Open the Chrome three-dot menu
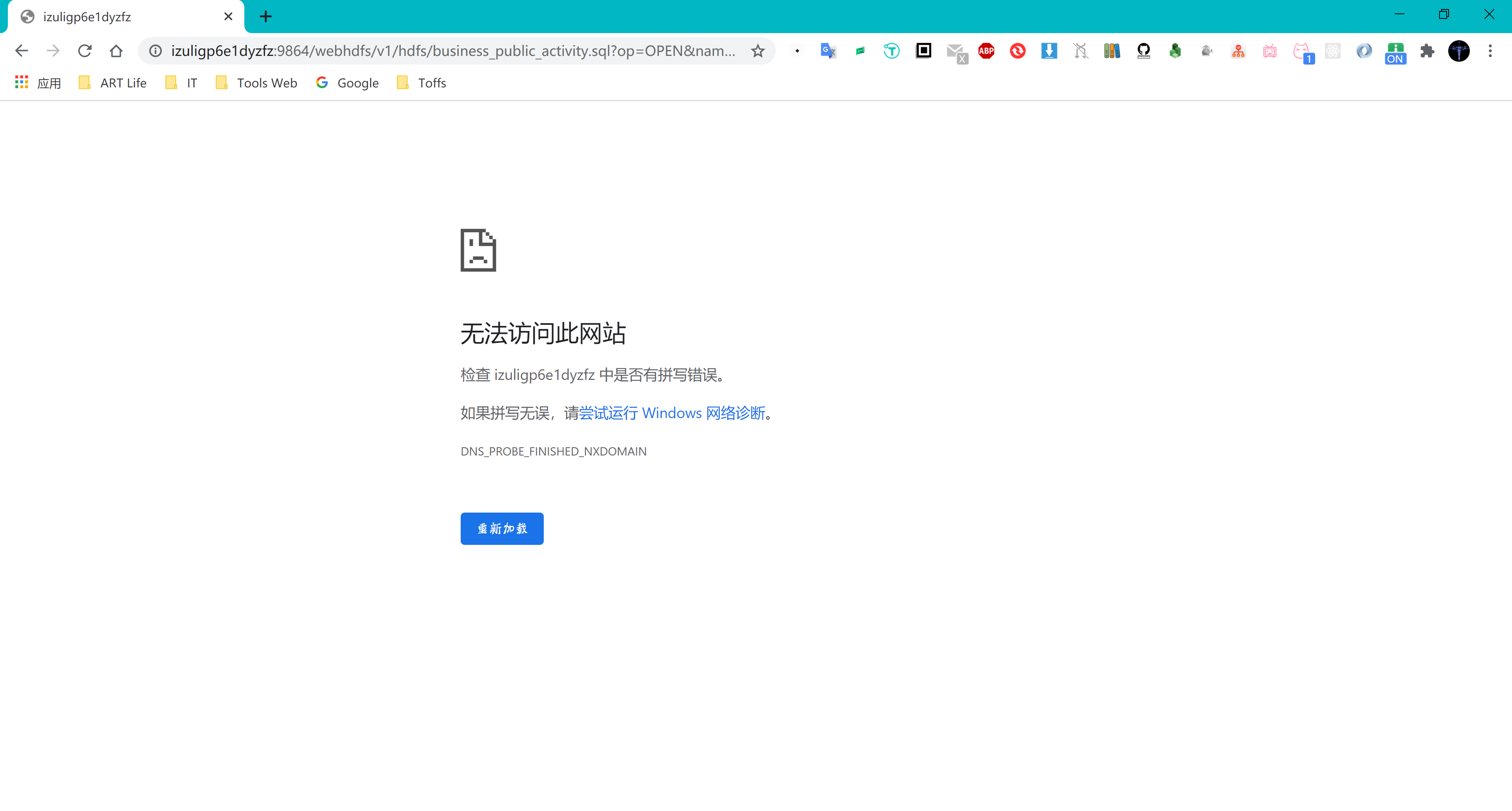Screen dimensions: 1512x811 click(x=1490, y=51)
